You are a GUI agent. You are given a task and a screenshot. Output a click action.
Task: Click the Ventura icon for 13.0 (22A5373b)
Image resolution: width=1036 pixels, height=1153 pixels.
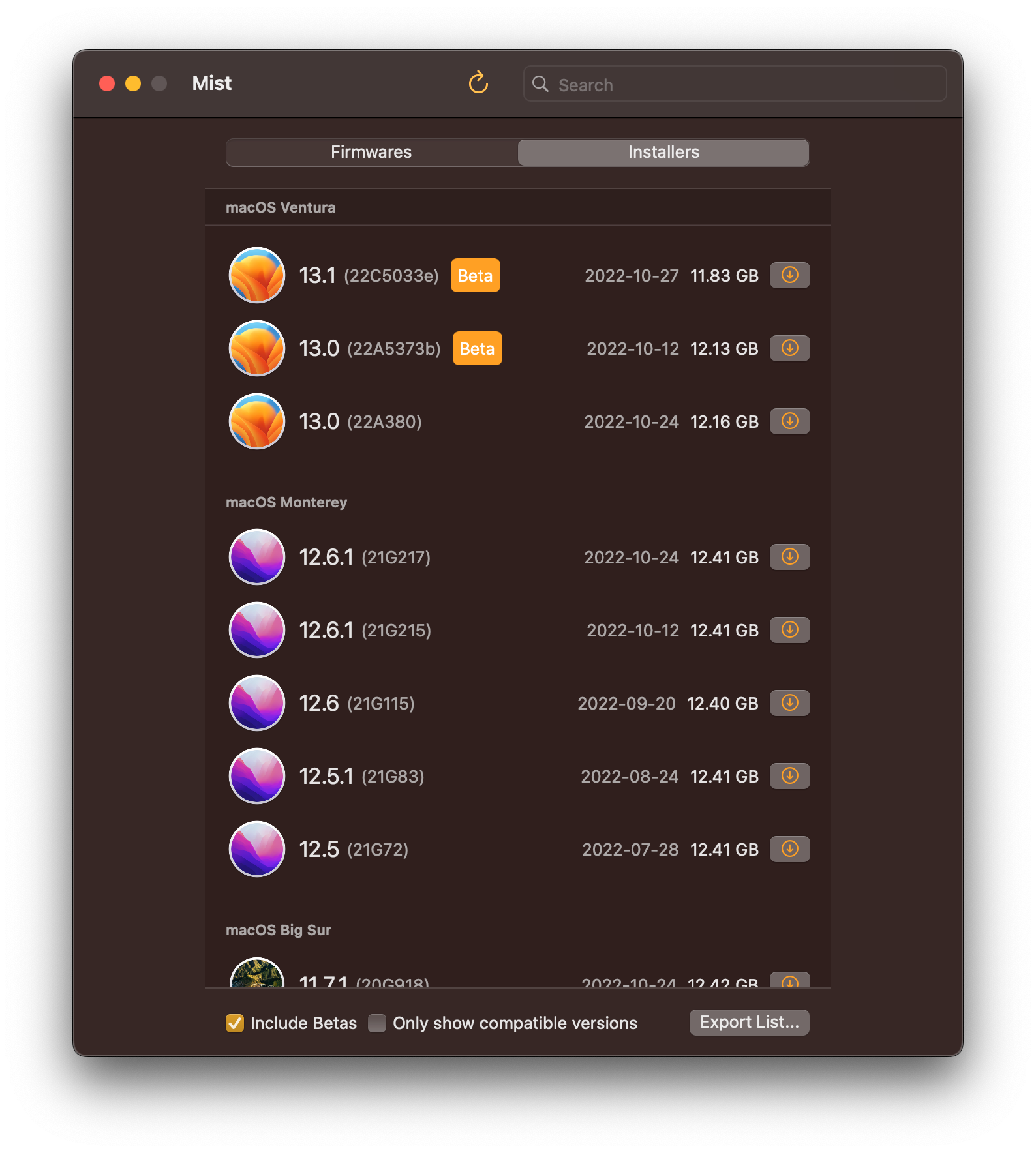click(x=257, y=348)
